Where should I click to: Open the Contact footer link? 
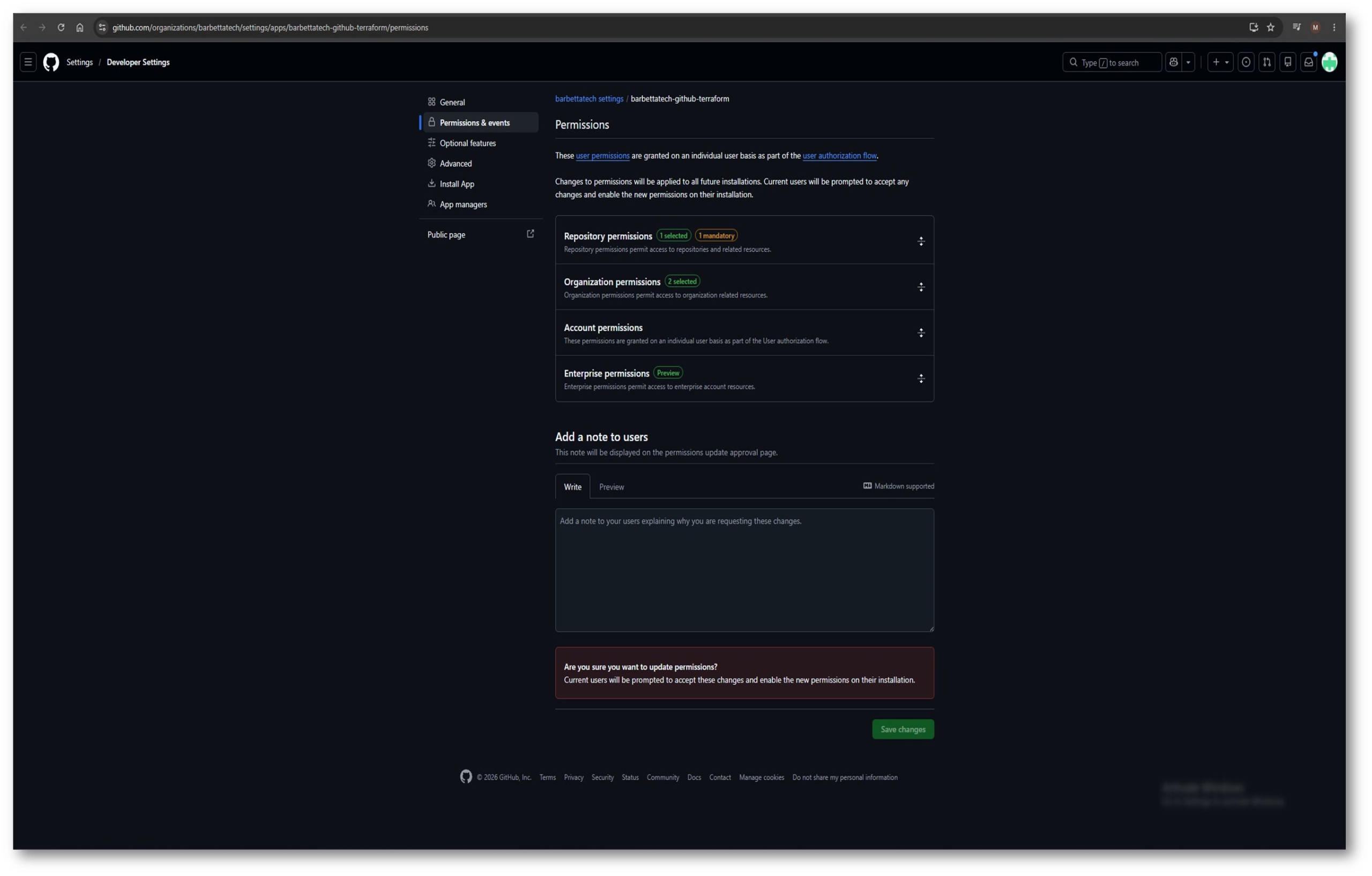pyautogui.click(x=720, y=777)
